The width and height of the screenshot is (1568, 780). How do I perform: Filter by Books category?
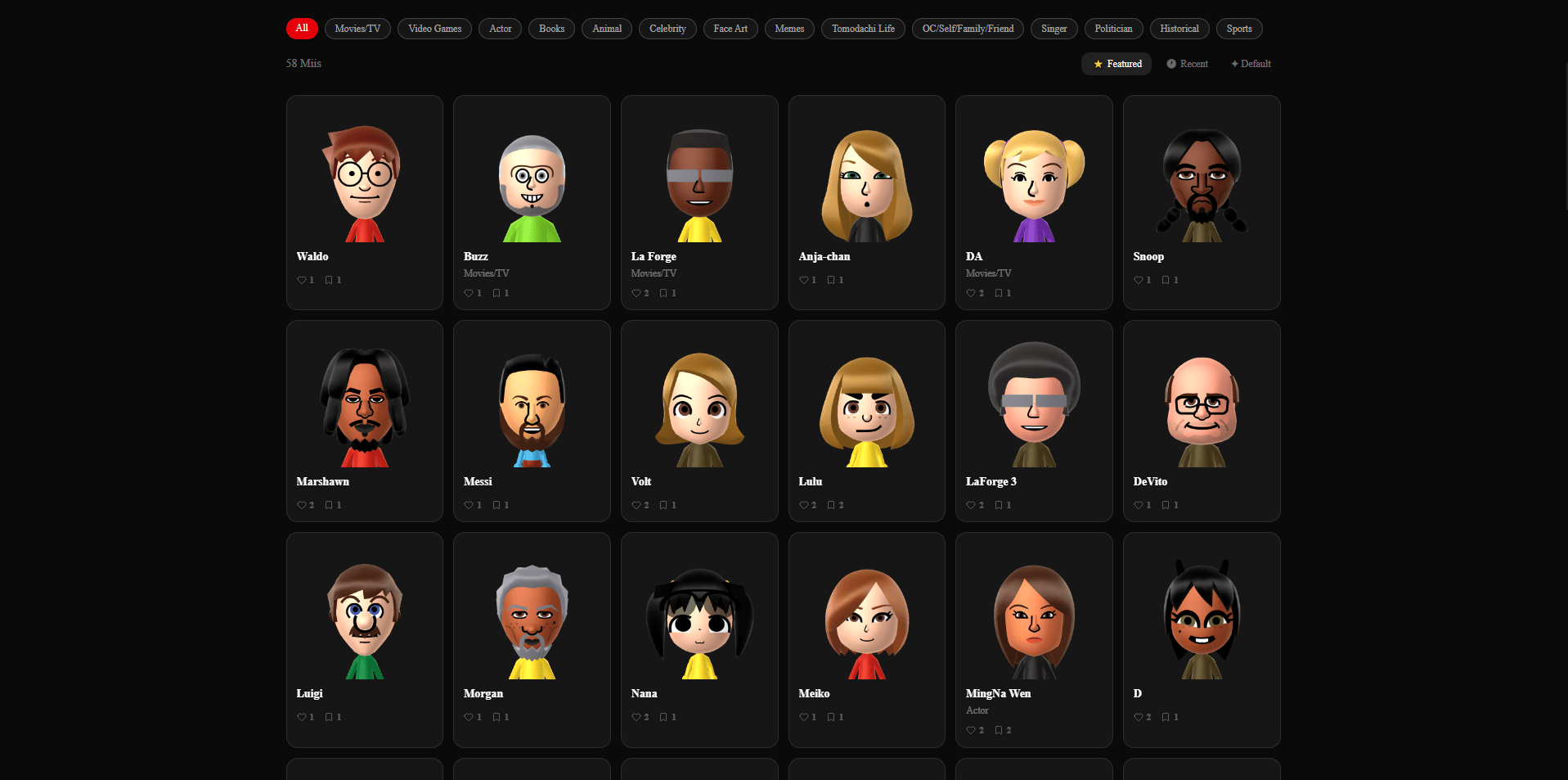(x=552, y=29)
